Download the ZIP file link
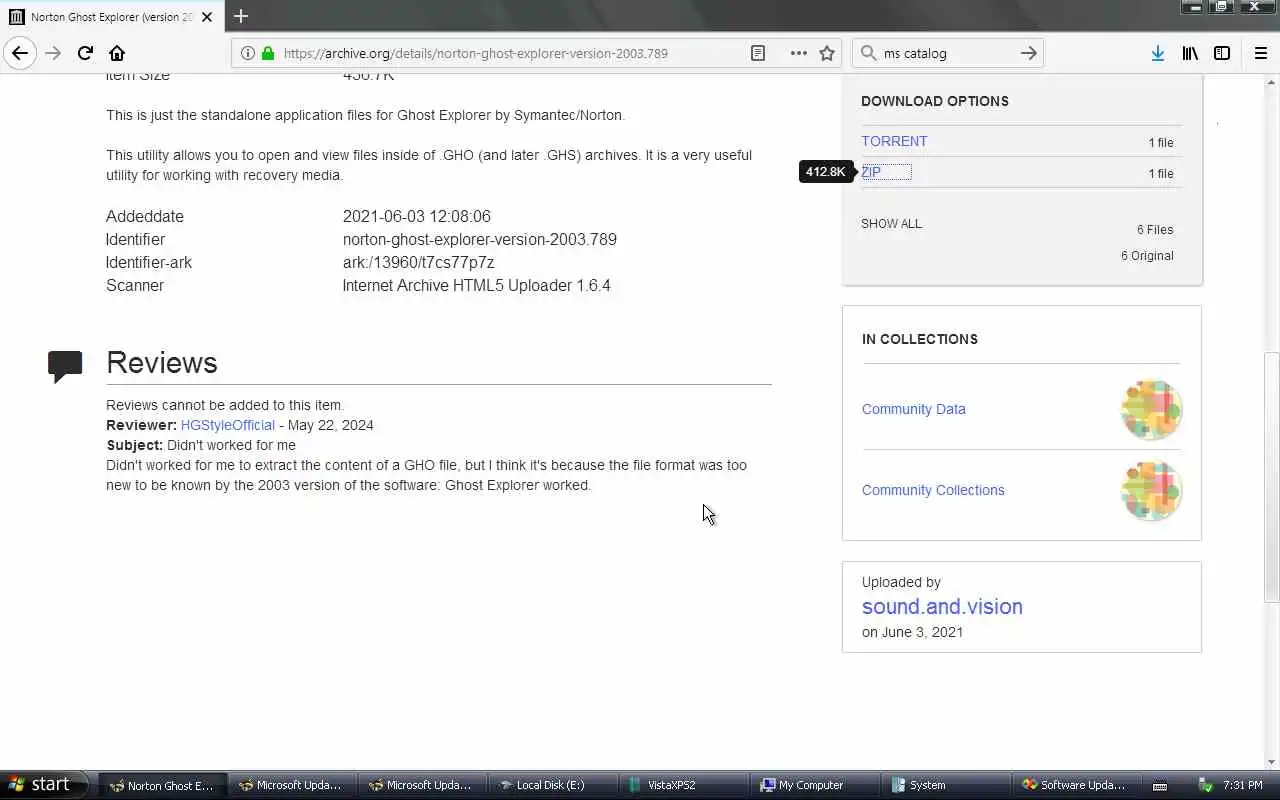This screenshot has width=1280, height=800. [x=871, y=172]
